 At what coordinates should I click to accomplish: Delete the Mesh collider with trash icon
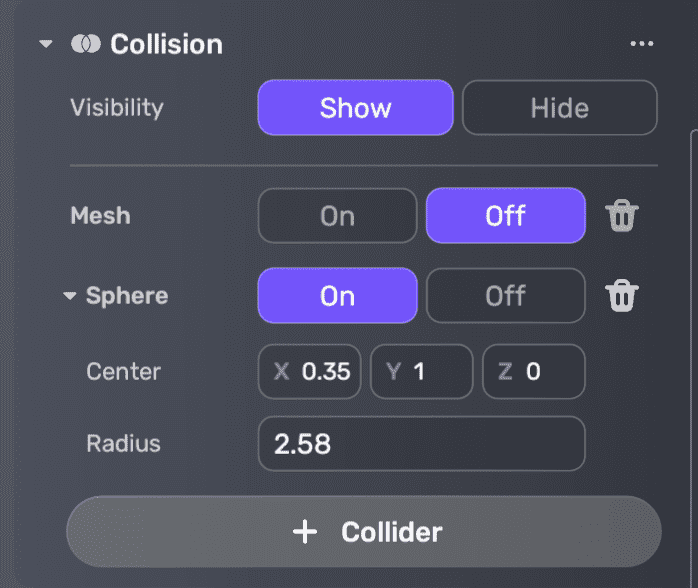(622, 216)
